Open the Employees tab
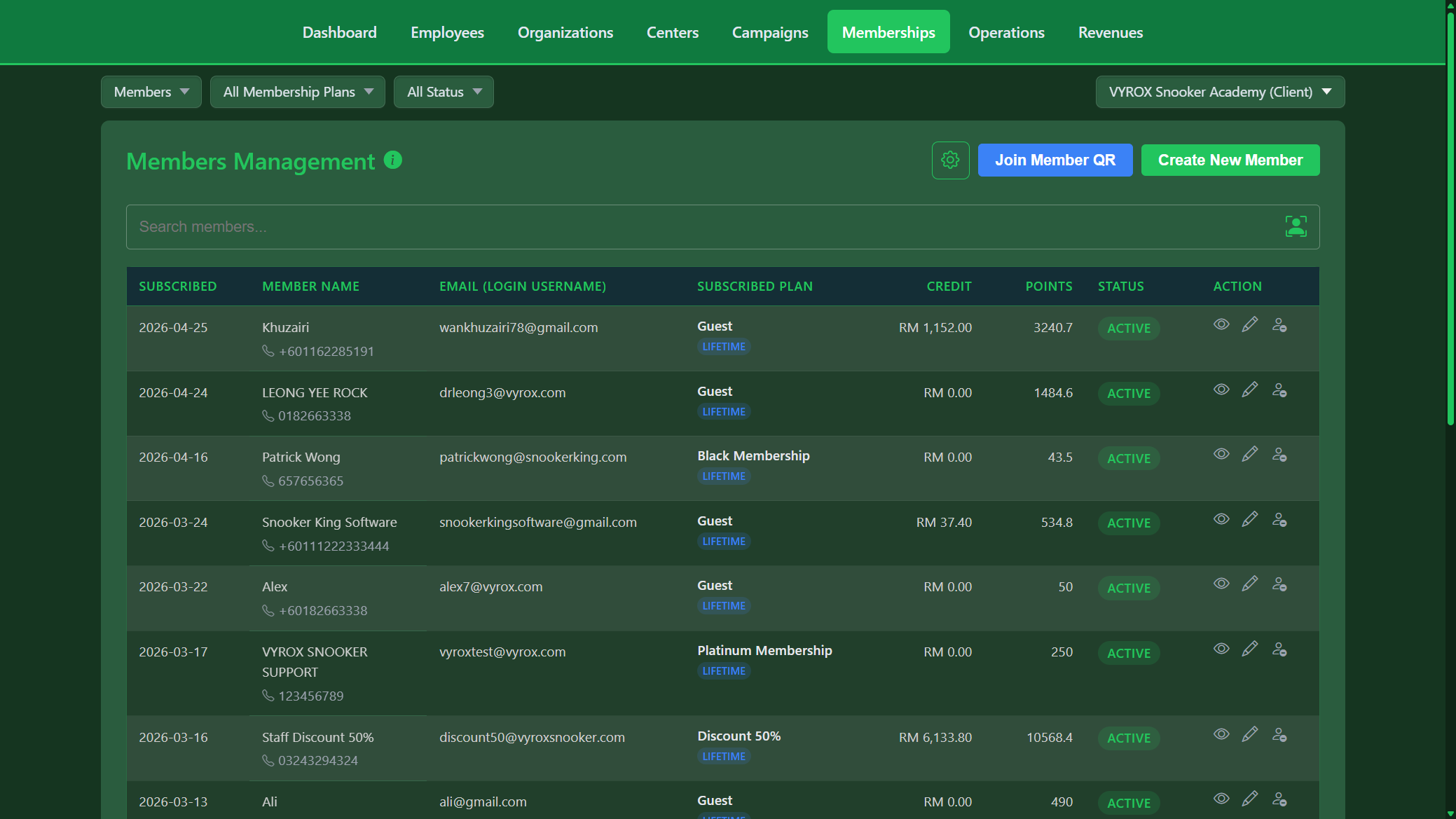The height and width of the screenshot is (819, 1456). tap(447, 32)
